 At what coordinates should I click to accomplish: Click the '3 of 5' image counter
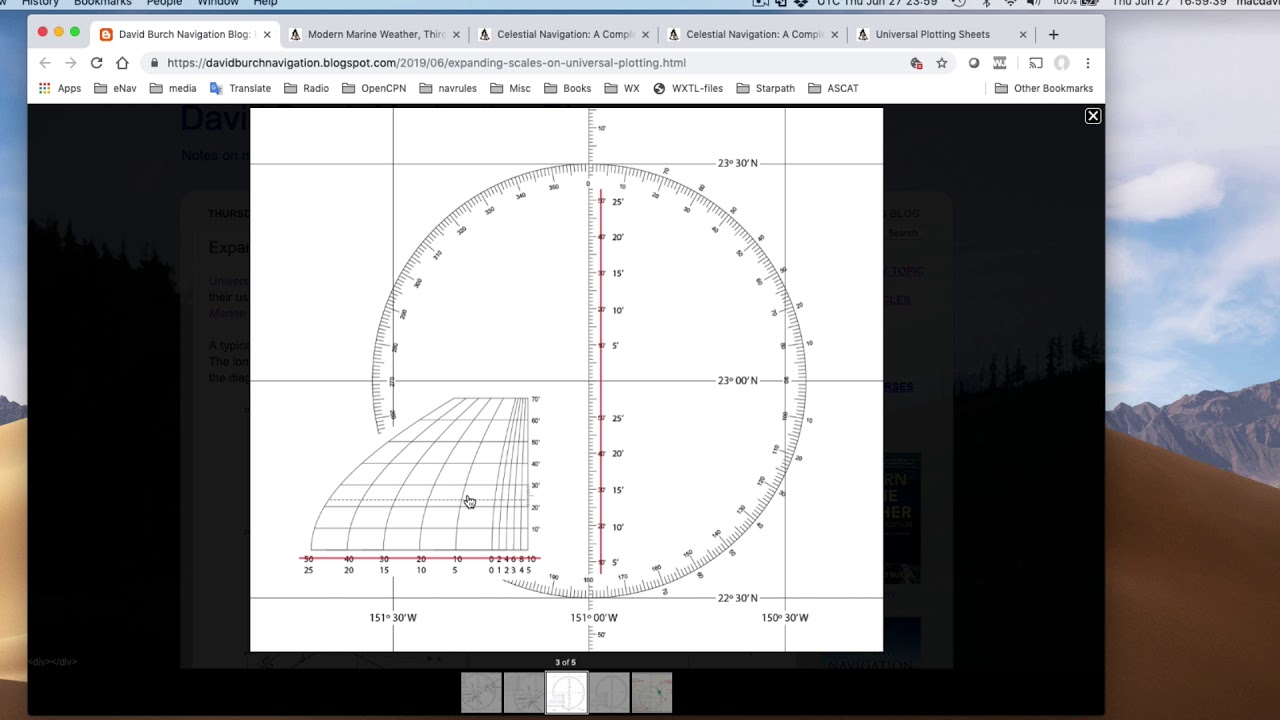[x=566, y=662]
